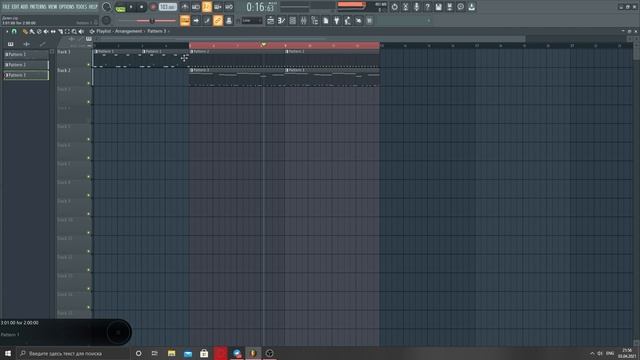Open the Browser shortcut icon

pyautogui.click(x=315, y=20)
